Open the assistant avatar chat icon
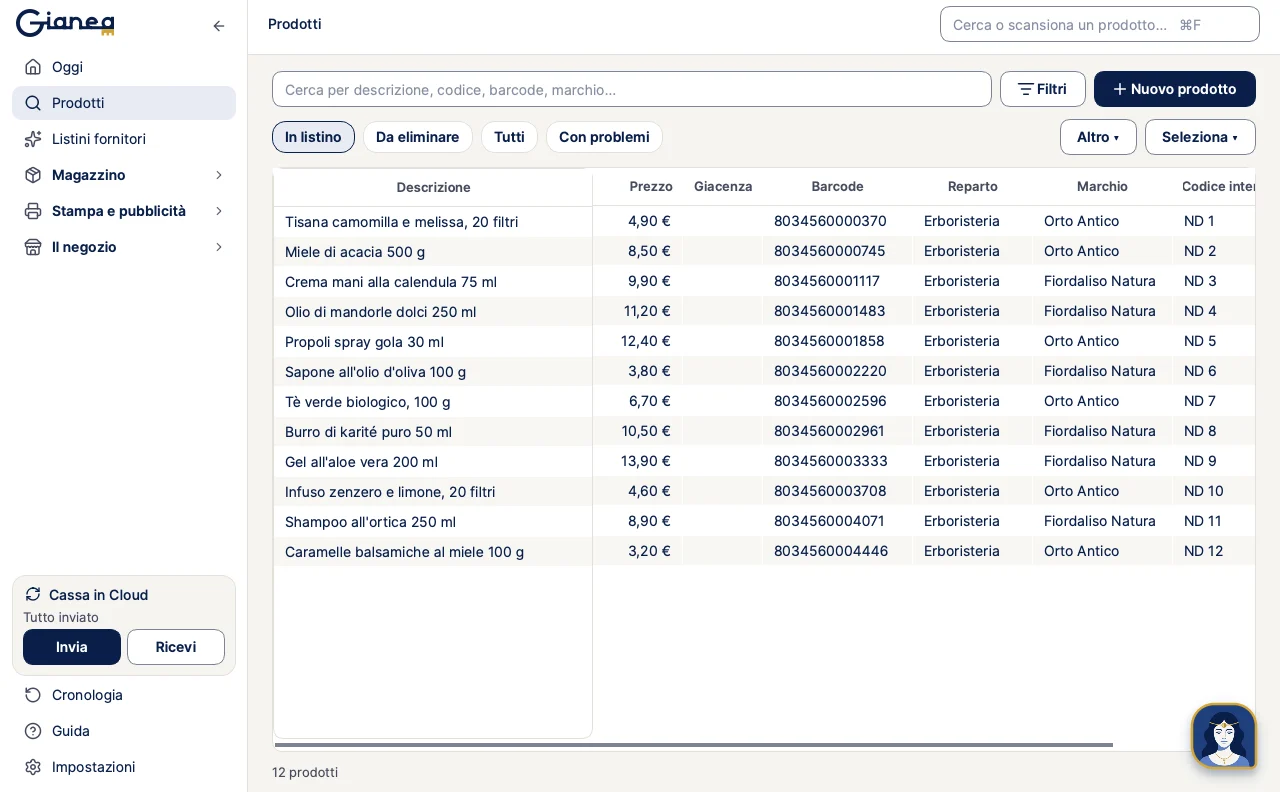This screenshot has width=1280, height=792. (1224, 736)
